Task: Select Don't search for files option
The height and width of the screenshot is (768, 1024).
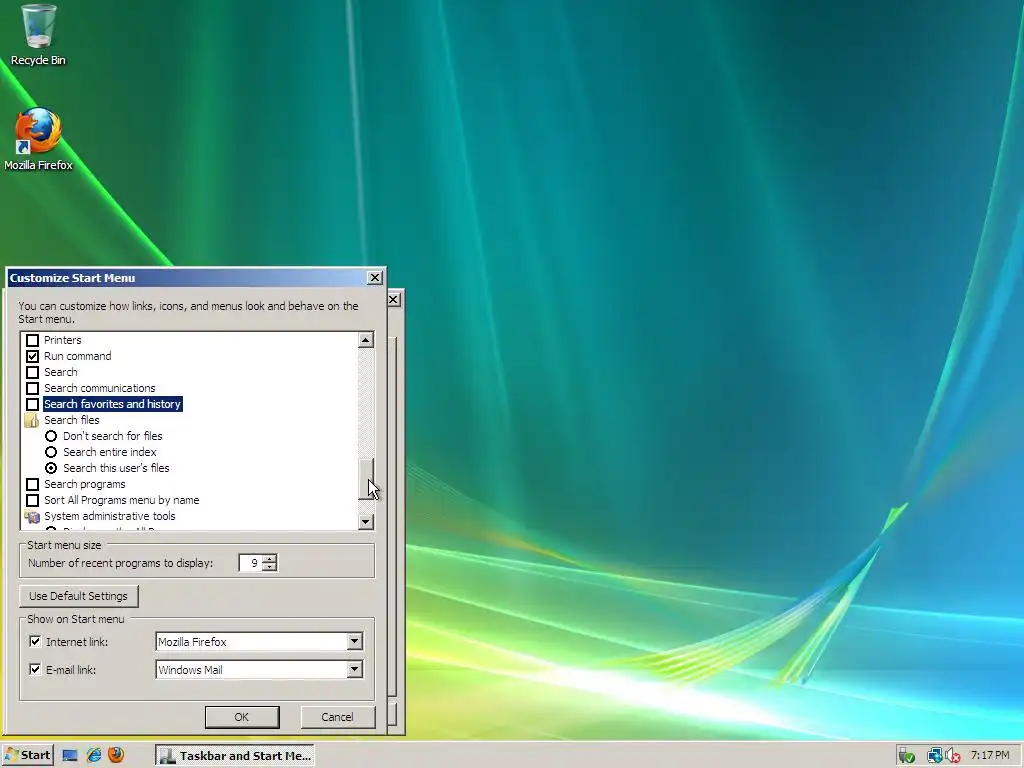Action: coord(51,436)
